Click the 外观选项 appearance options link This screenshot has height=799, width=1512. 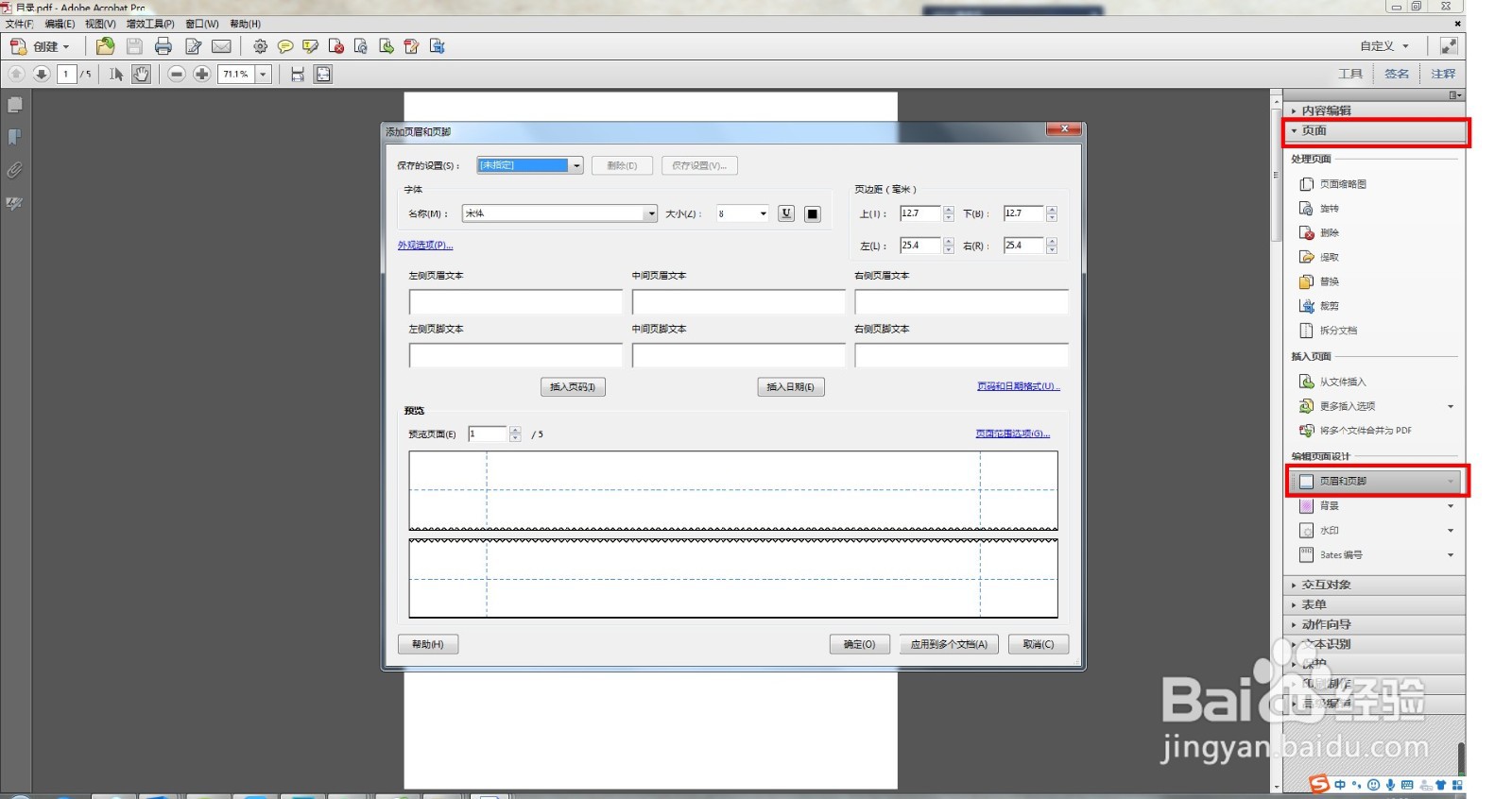click(x=425, y=245)
